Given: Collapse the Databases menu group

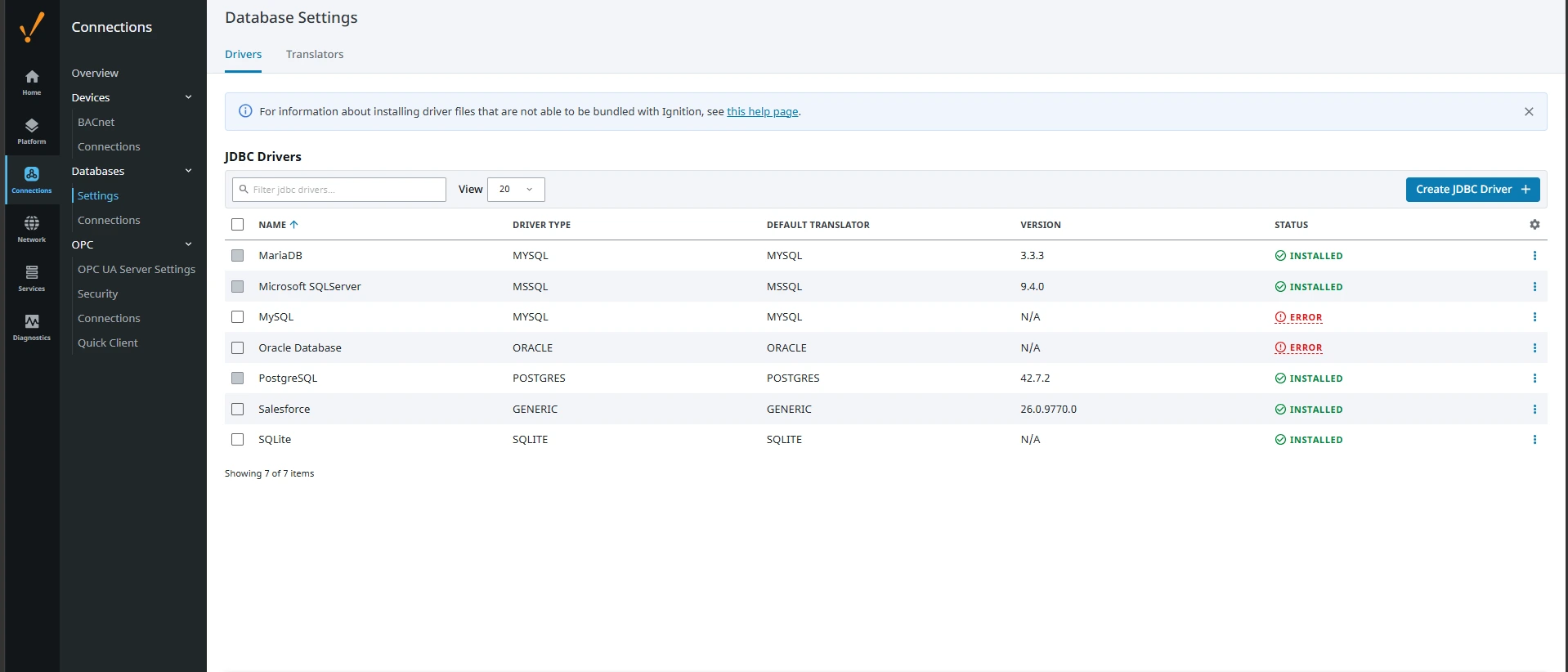Looking at the screenshot, I should [x=189, y=171].
